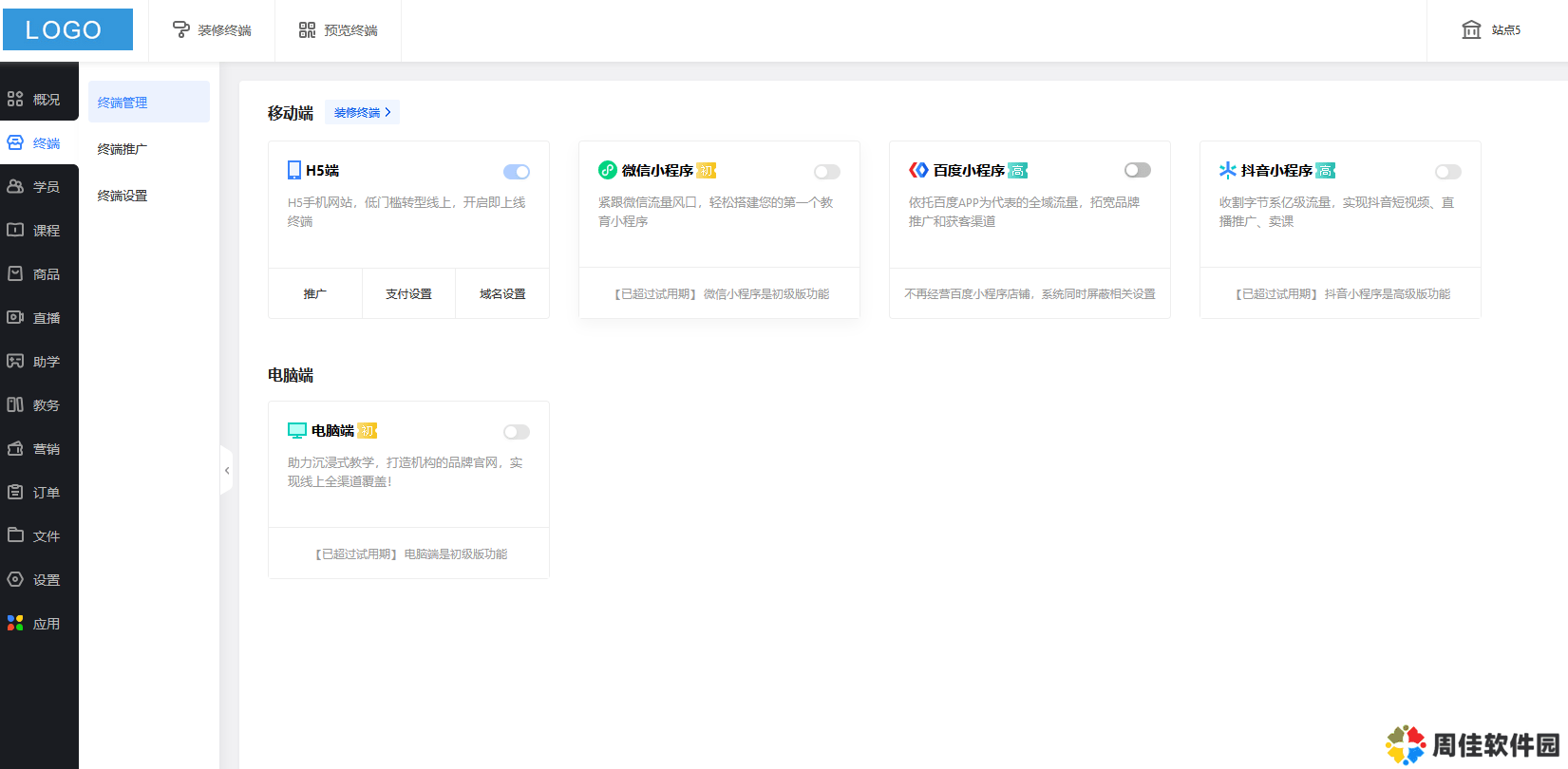1568x769 pixels.
Task: Open the 概况 menu label
Action: (47, 100)
